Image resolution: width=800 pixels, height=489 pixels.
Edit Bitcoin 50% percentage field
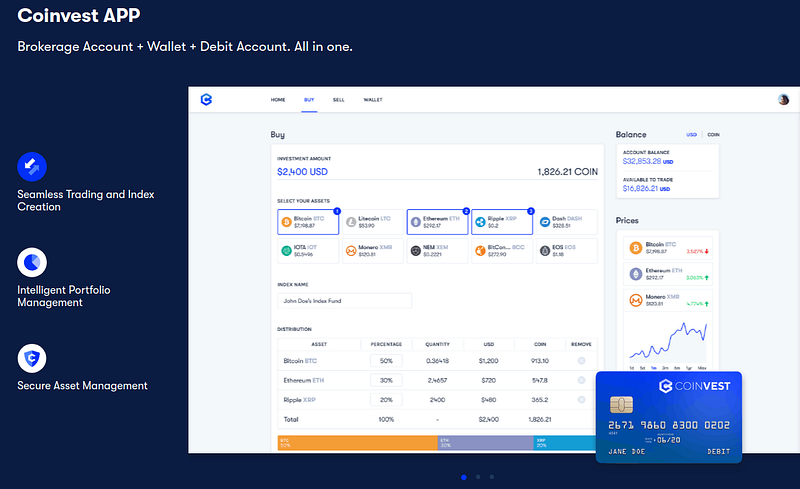pos(386,361)
